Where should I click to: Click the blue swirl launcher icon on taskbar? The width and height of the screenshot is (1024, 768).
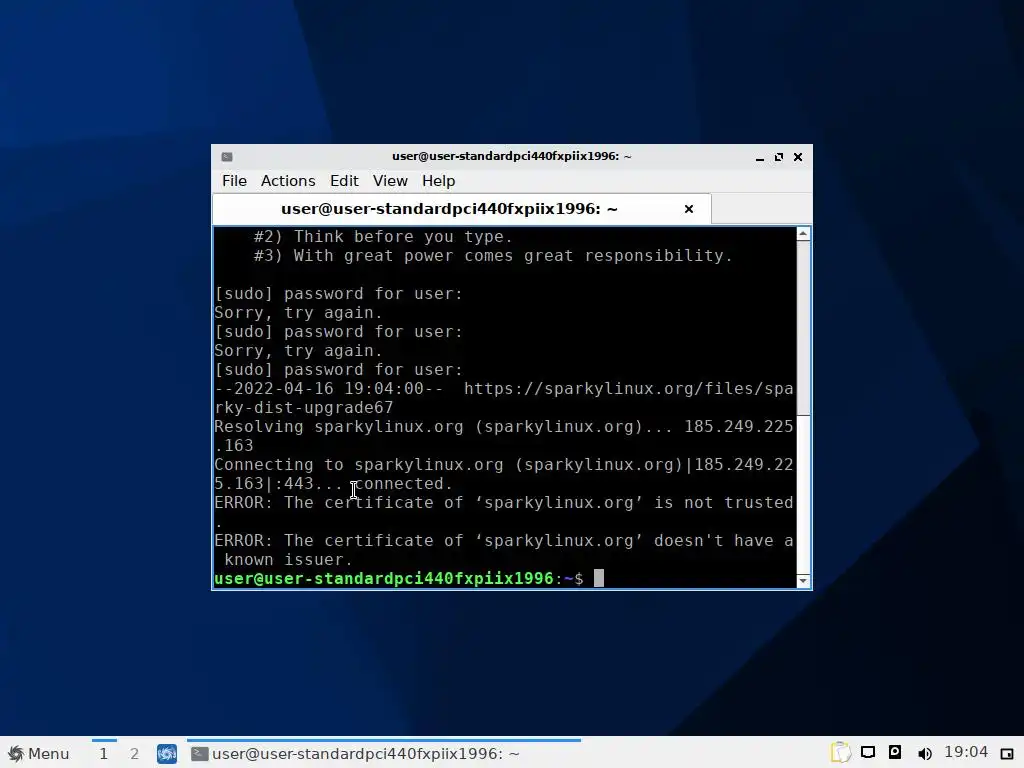tap(167, 754)
